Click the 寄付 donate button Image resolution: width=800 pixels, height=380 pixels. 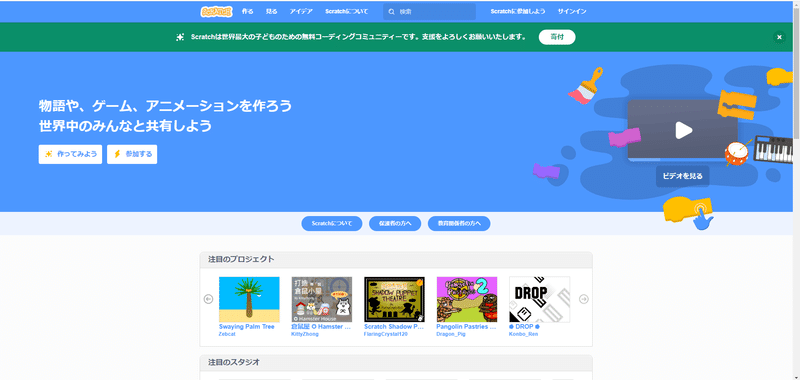pos(557,37)
